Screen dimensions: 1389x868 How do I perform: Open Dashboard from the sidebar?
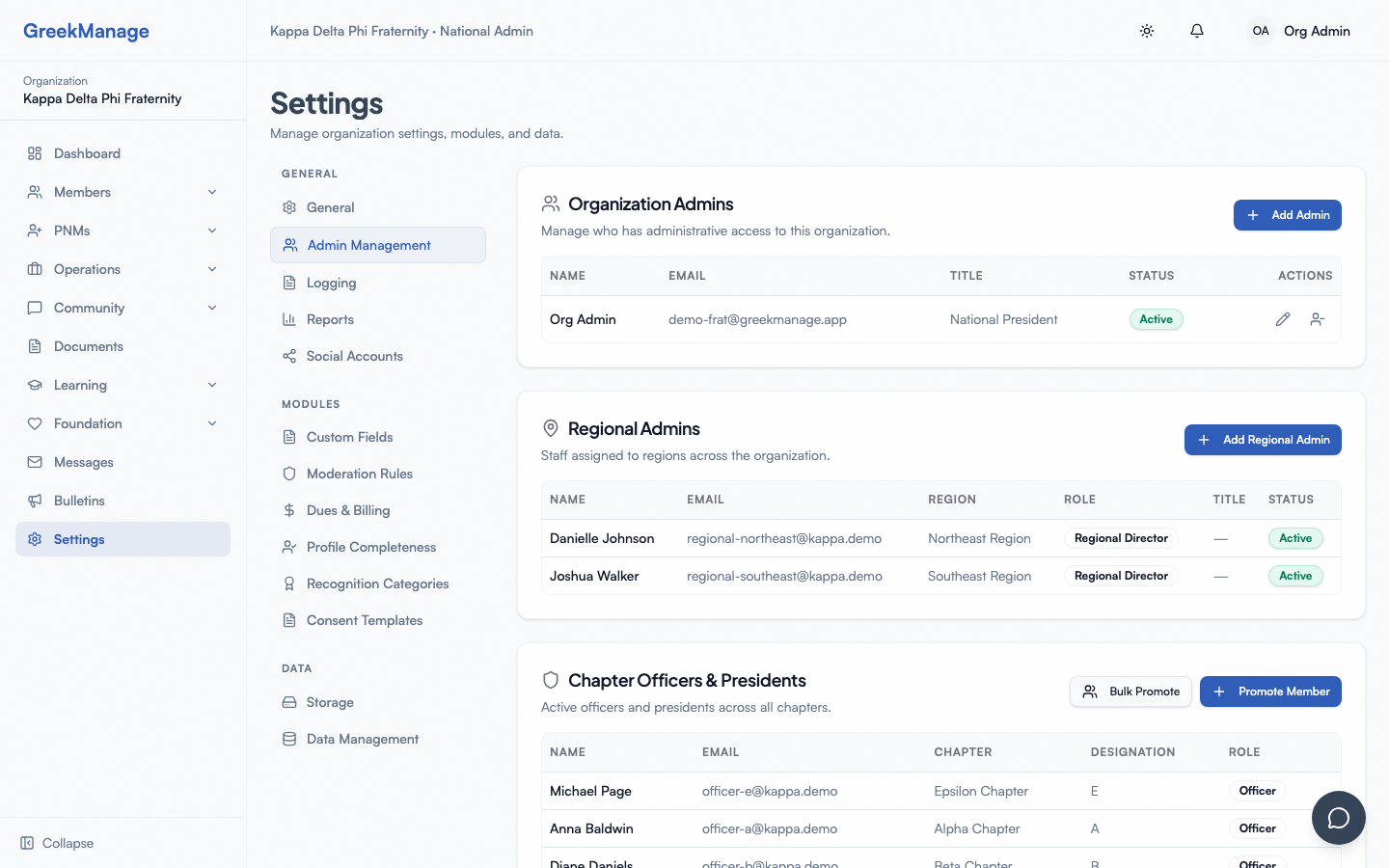(x=87, y=153)
